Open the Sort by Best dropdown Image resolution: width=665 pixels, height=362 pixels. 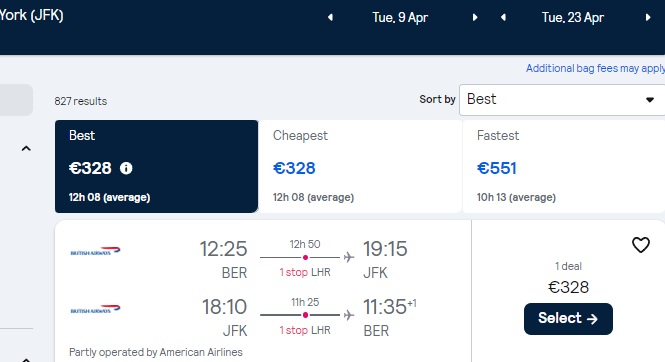click(562, 100)
